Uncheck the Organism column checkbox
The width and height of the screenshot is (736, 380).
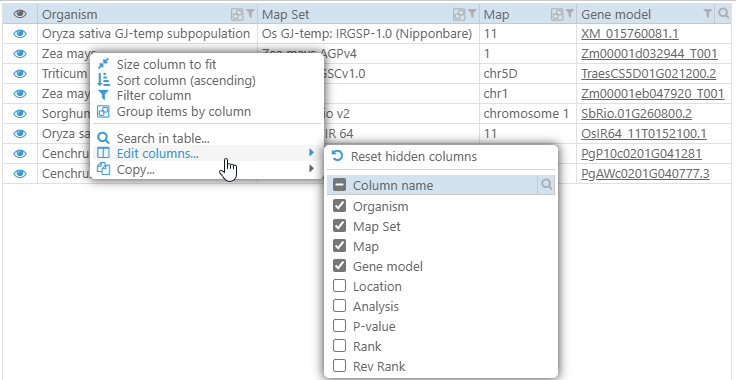(x=339, y=206)
